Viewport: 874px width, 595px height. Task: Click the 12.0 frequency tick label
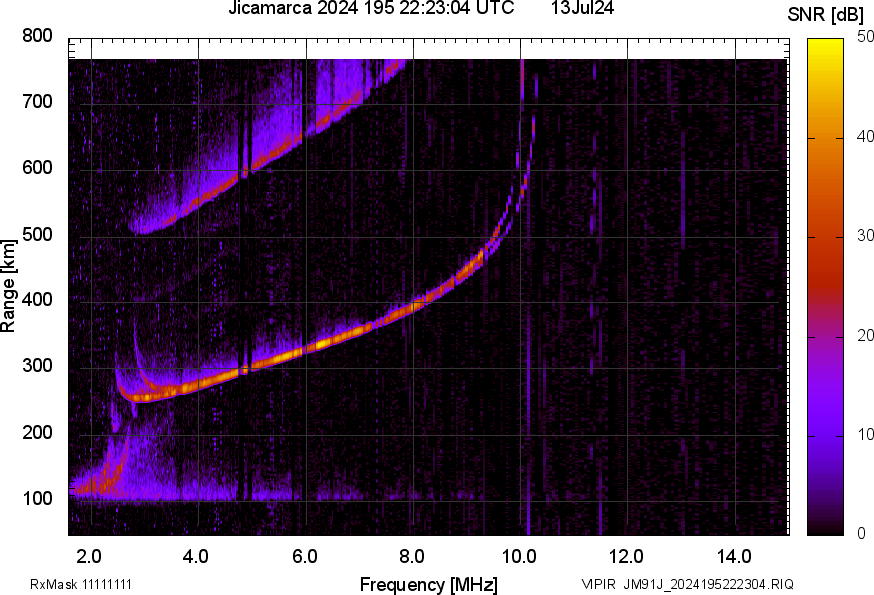[x=627, y=556]
